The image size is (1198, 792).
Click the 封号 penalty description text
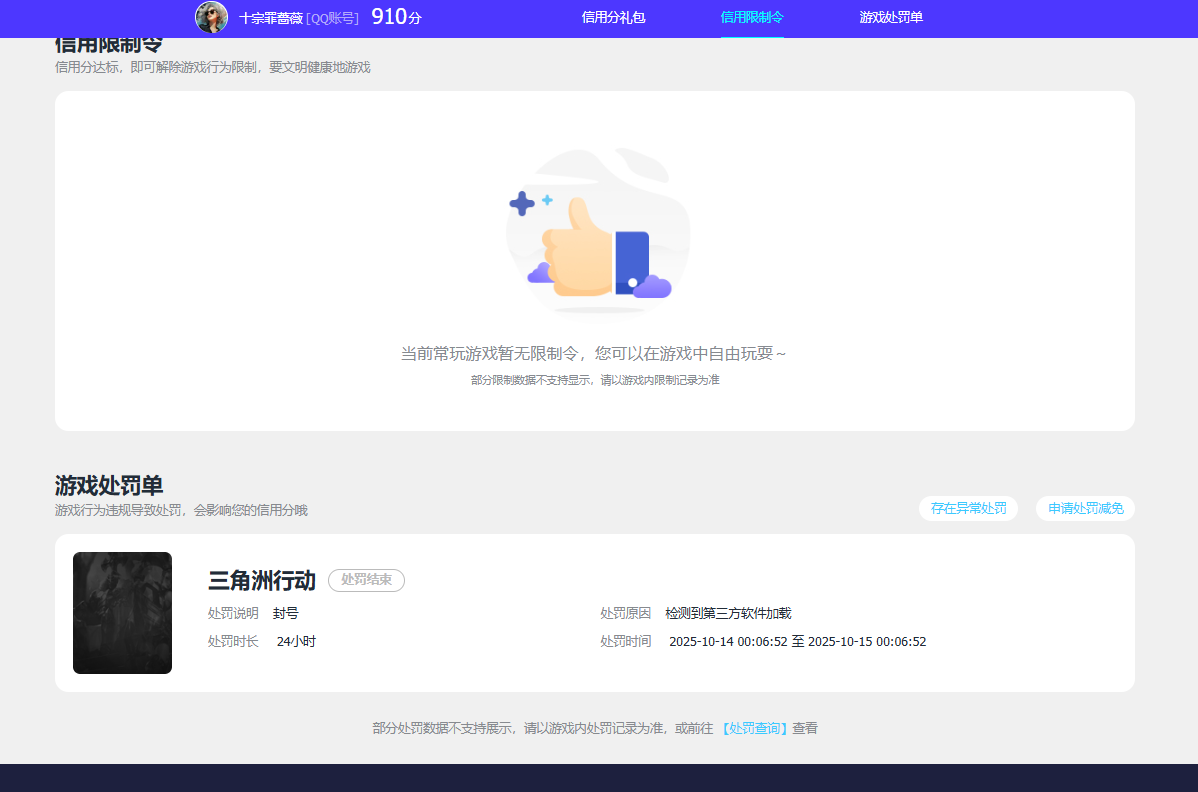pyautogui.click(x=287, y=613)
